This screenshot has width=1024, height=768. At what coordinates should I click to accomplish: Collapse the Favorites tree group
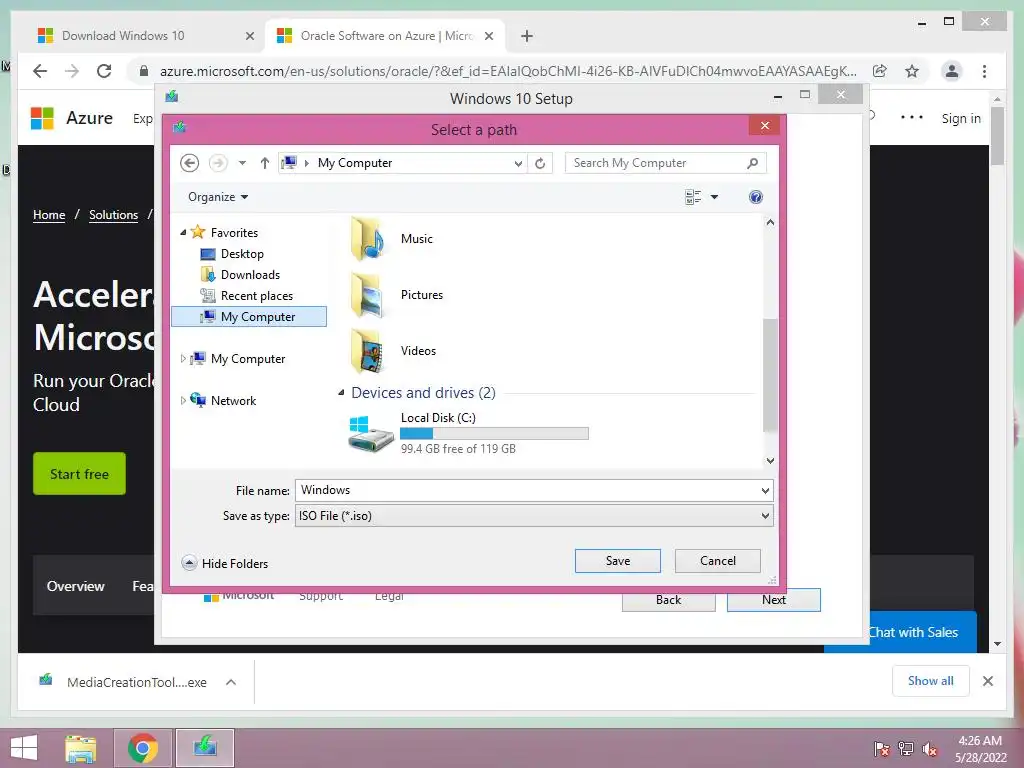[x=184, y=232]
